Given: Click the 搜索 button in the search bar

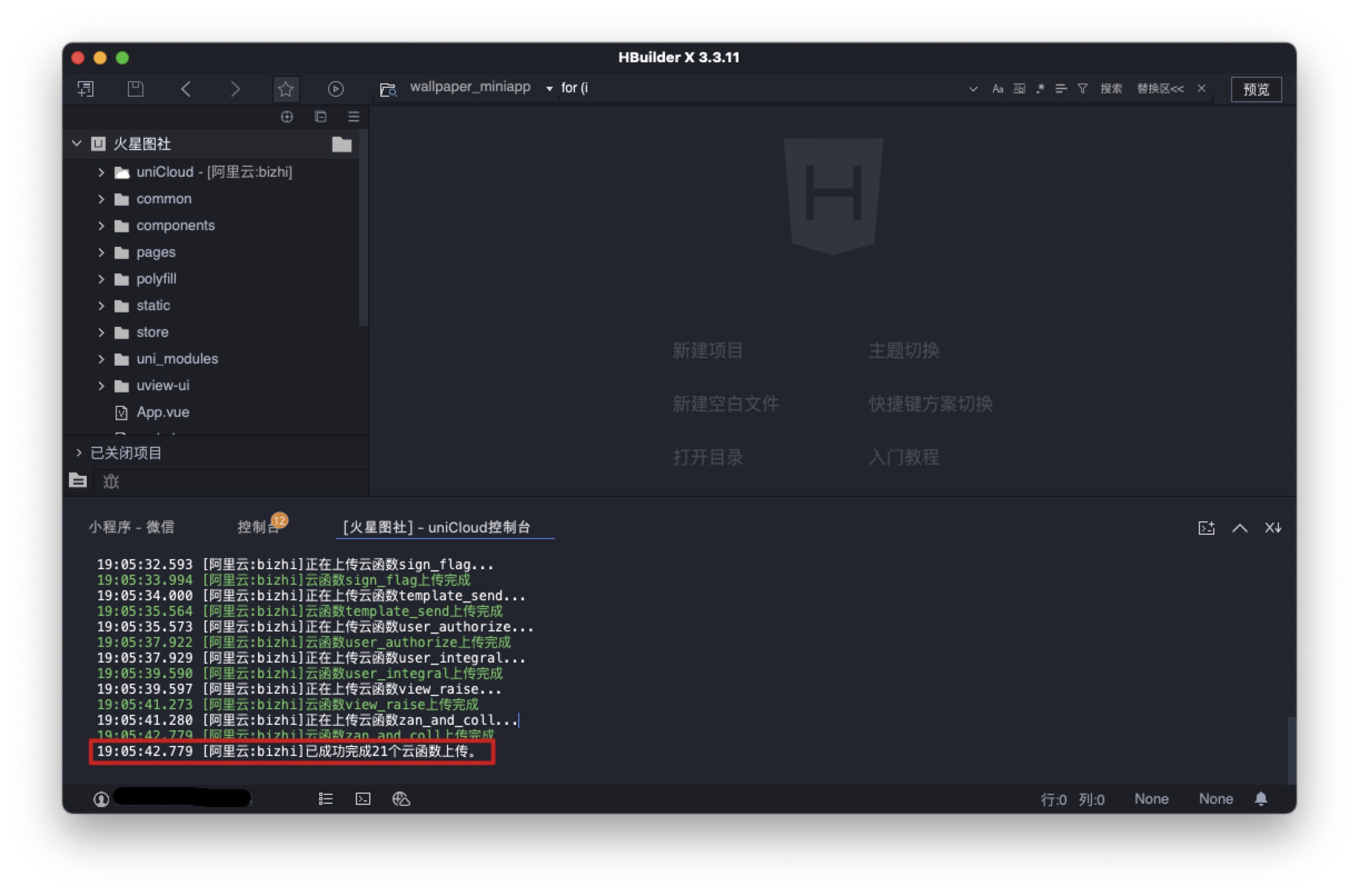Looking at the screenshot, I should (1111, 88).
